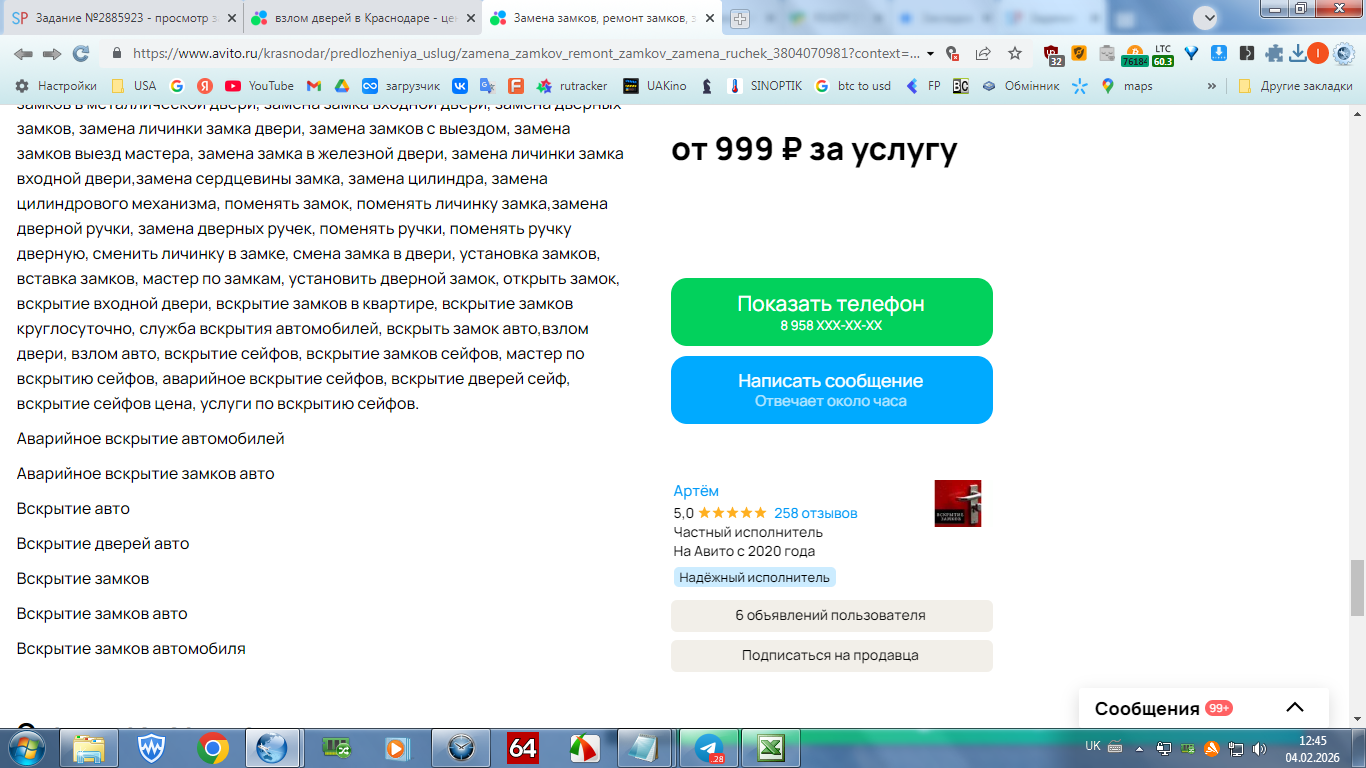Image resolution: width=1366 pixels, height=768 pixels.
Task: Click the Сообщения 99+ unread badge
Action: [1219, 708]
